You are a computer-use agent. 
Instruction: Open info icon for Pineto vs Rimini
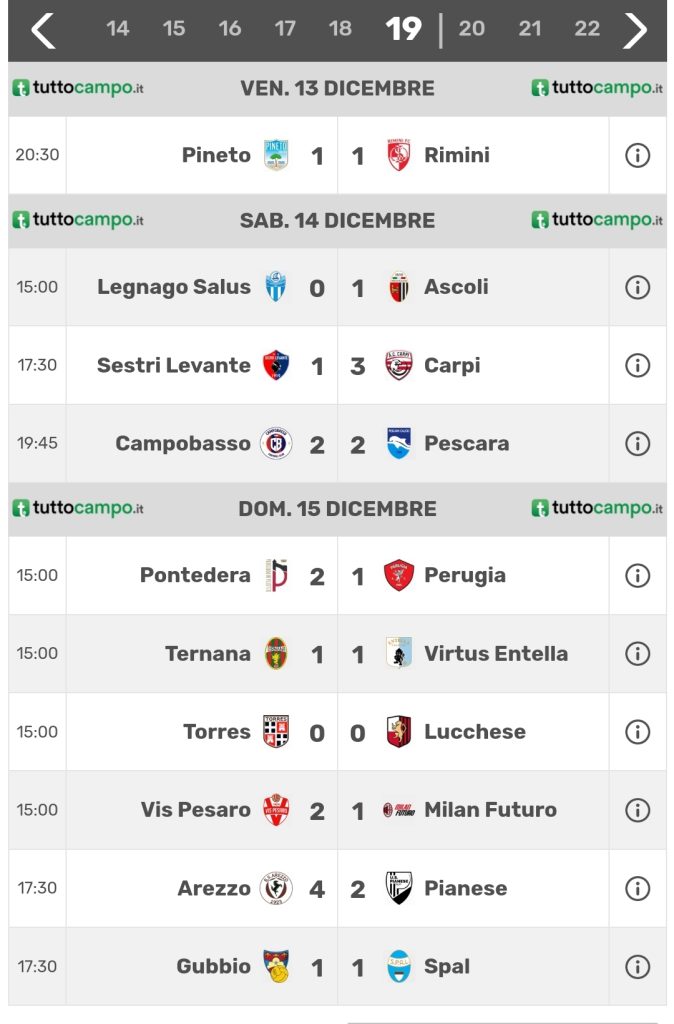[x=637, y=155]
